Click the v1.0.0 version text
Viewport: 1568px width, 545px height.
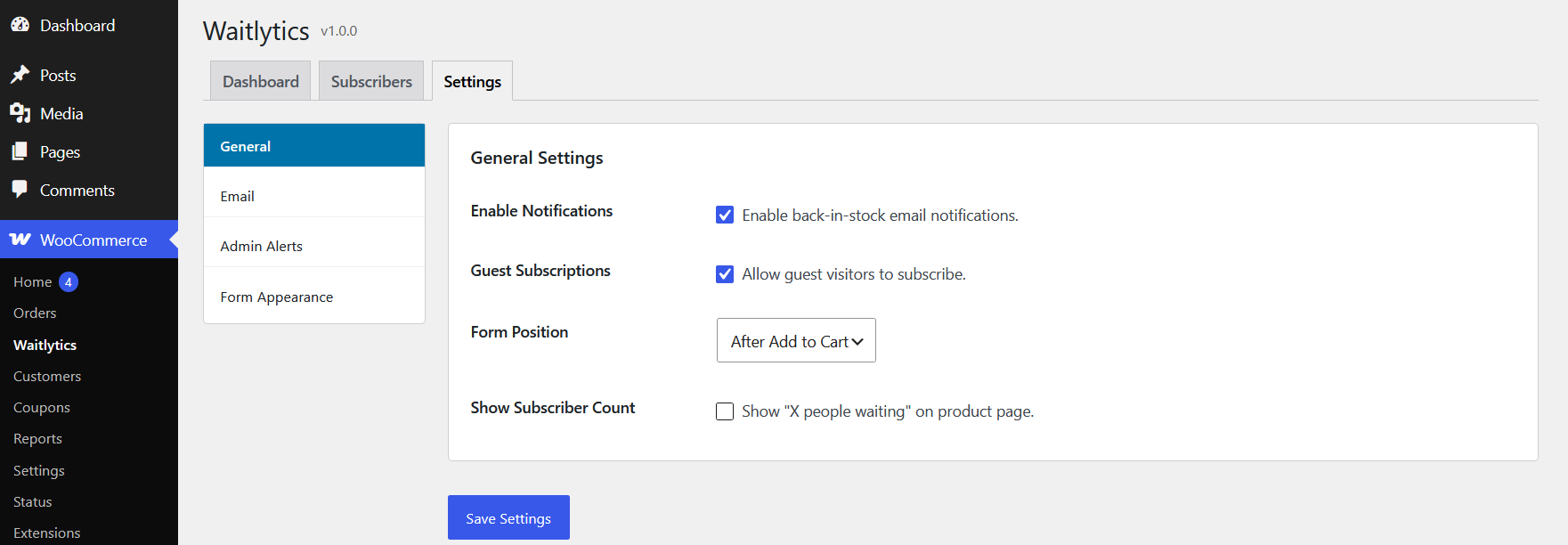click(339, 31)
